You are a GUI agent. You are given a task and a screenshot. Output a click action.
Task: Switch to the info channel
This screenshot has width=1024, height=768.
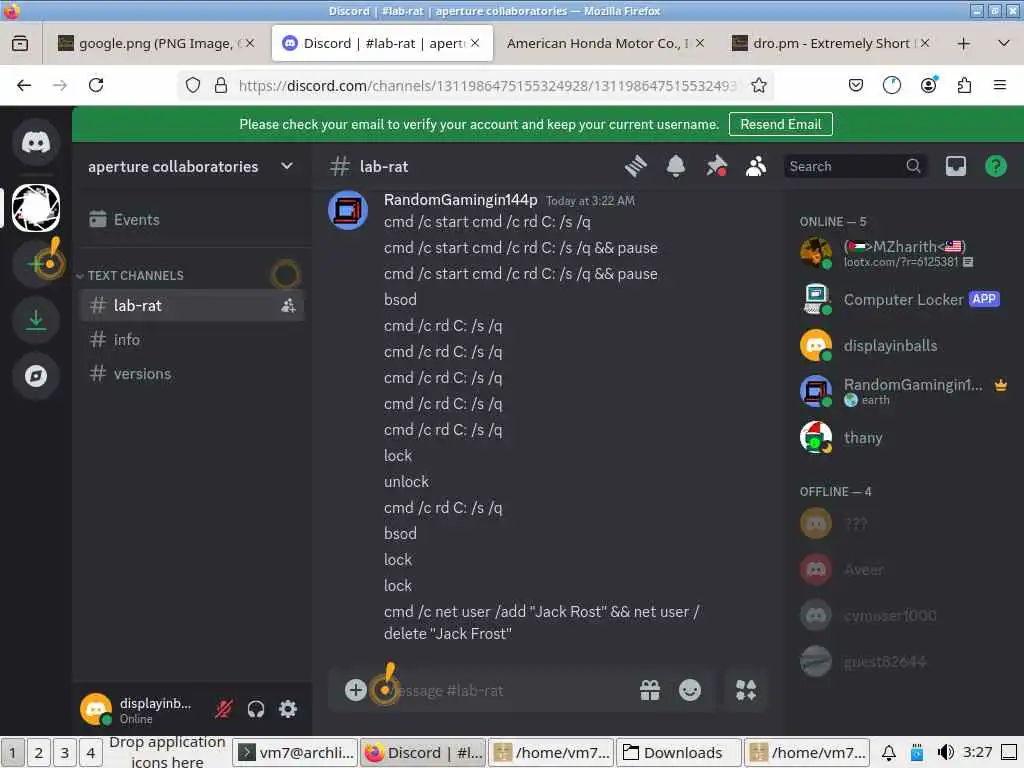(192, 340)
